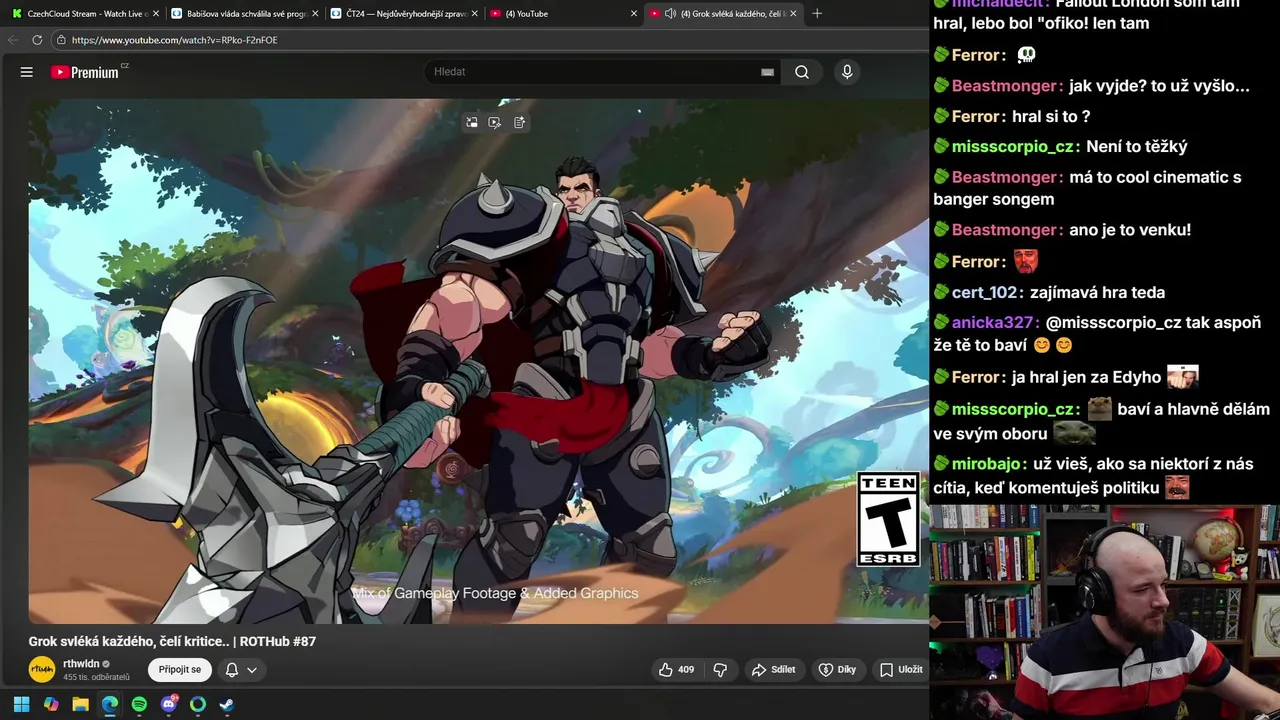Click the search magnifier button
1280x720 pixels.
pos(802,72)
